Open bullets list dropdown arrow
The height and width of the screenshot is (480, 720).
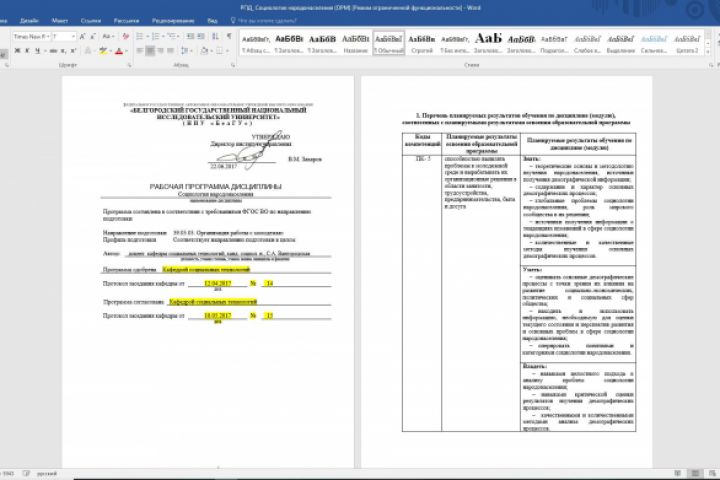pyautogui.click(x=147, y=36)
